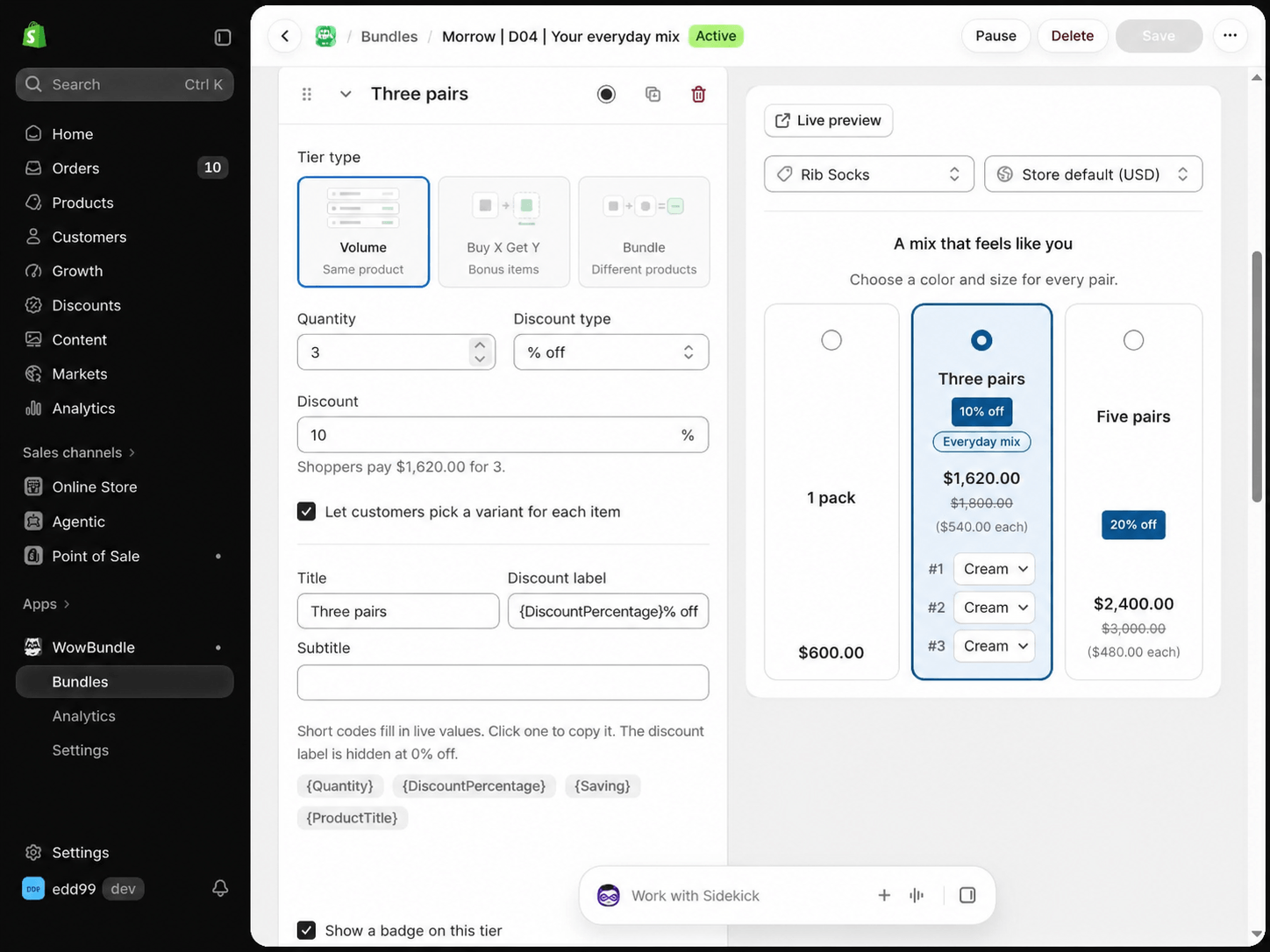
Task: Copy the {Saving} short code
Action: point(603,785)
